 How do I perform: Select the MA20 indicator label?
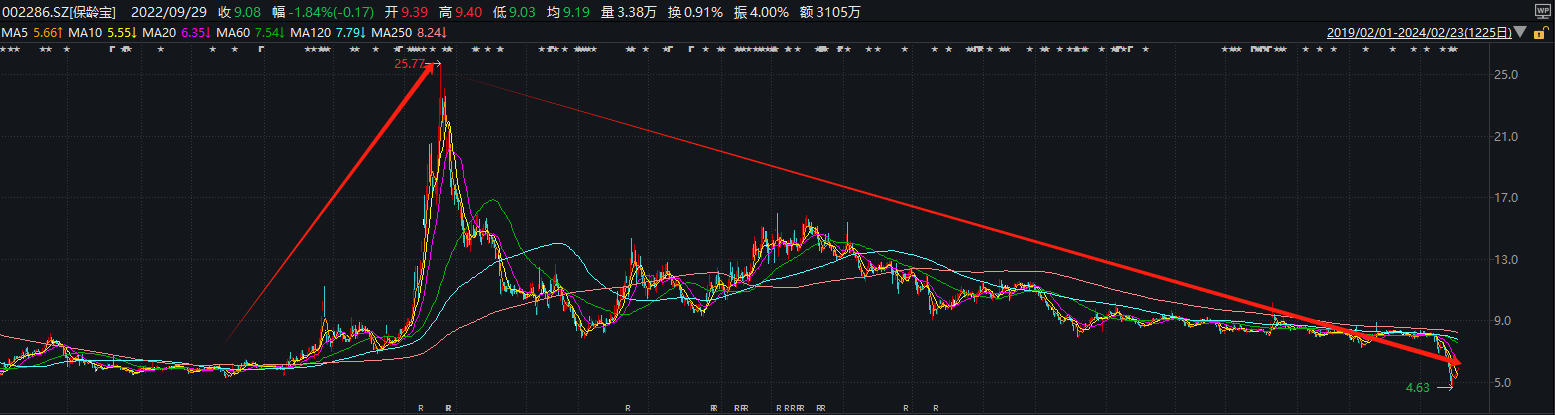tap(159, 32)
